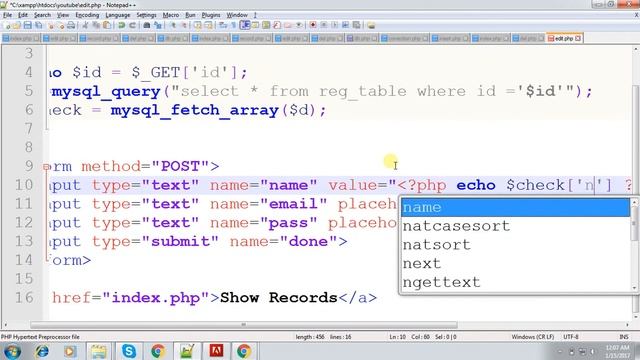Open Find with the binoculars icon
This screenshot has width=640, height=360.
(147, 25)
